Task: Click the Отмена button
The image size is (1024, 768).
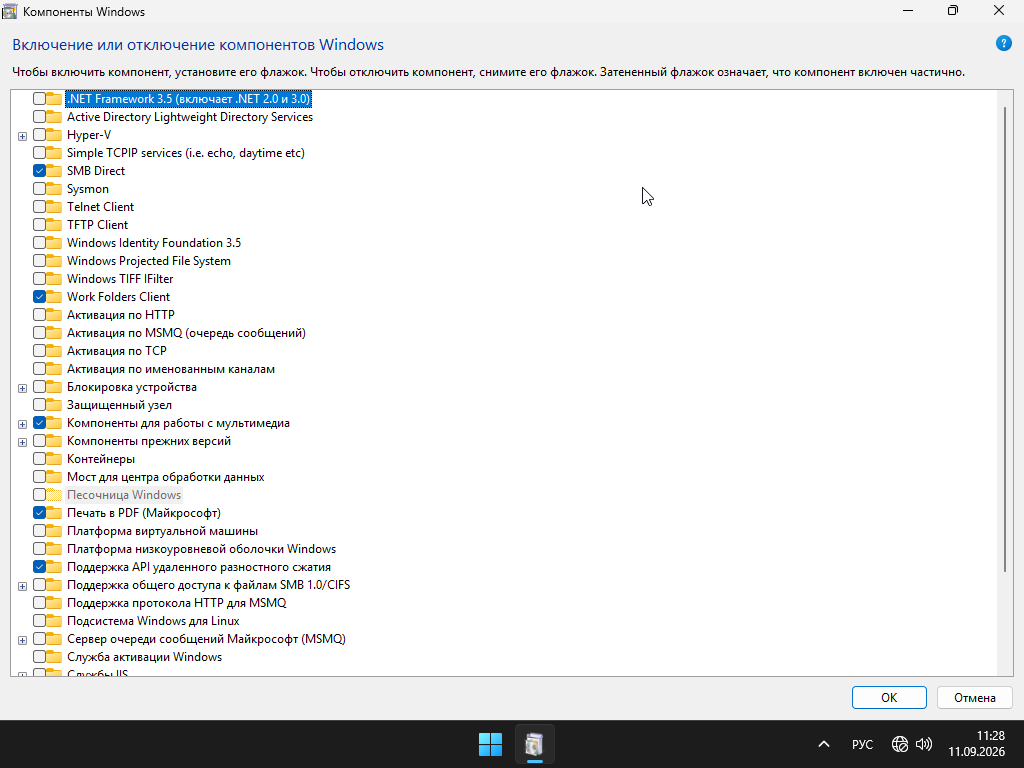Action: point(974,697)
